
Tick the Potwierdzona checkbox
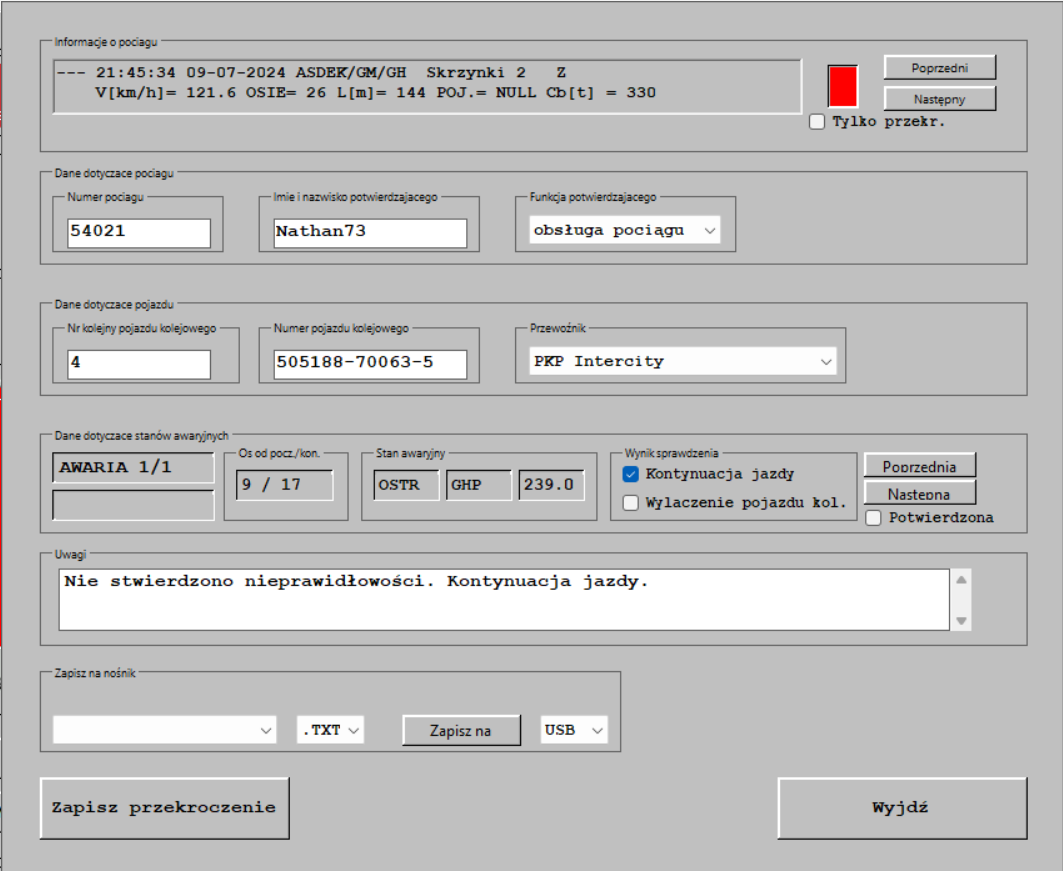pos(874,518)
